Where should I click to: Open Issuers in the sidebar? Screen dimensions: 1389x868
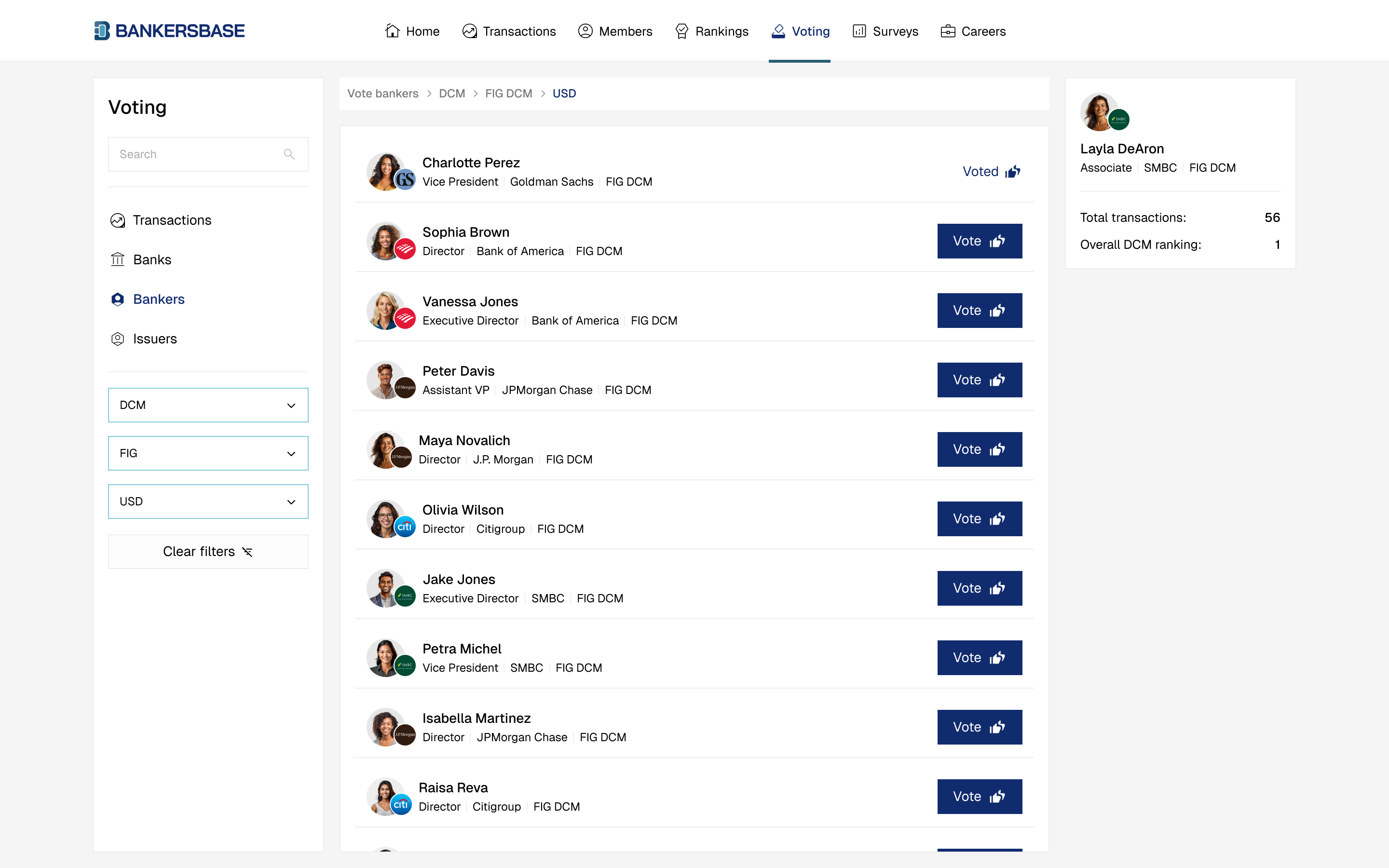[x=144, y=339]
